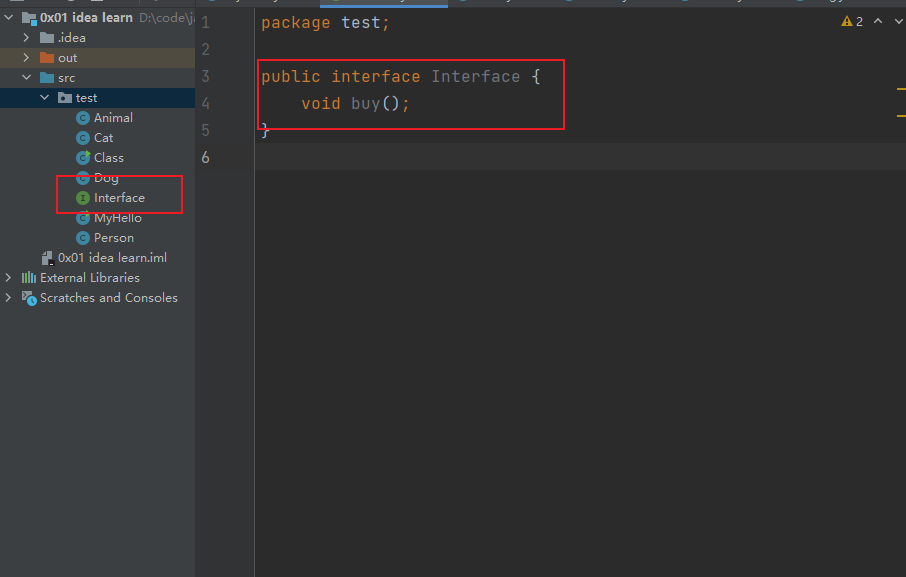
Task: Click the runnable Class file icon
Action: pyautogui.click(x=83, y=158)
